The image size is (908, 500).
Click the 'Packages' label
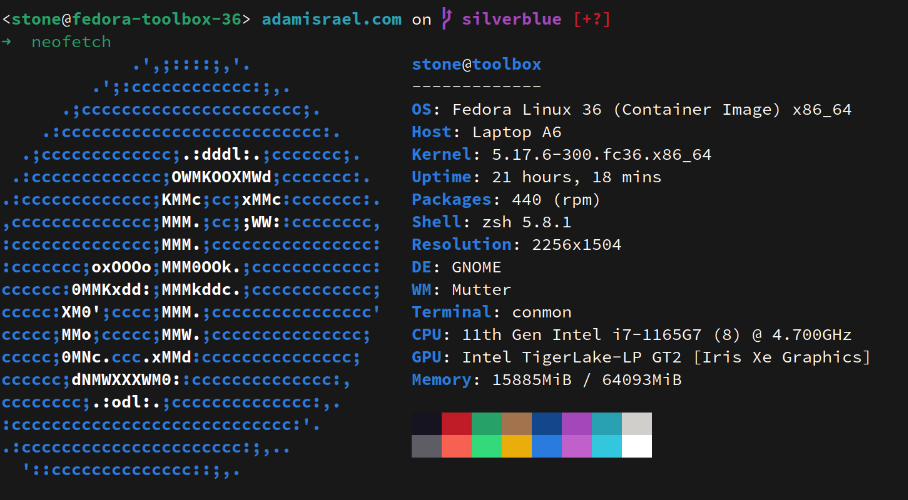tap(452, 200)
